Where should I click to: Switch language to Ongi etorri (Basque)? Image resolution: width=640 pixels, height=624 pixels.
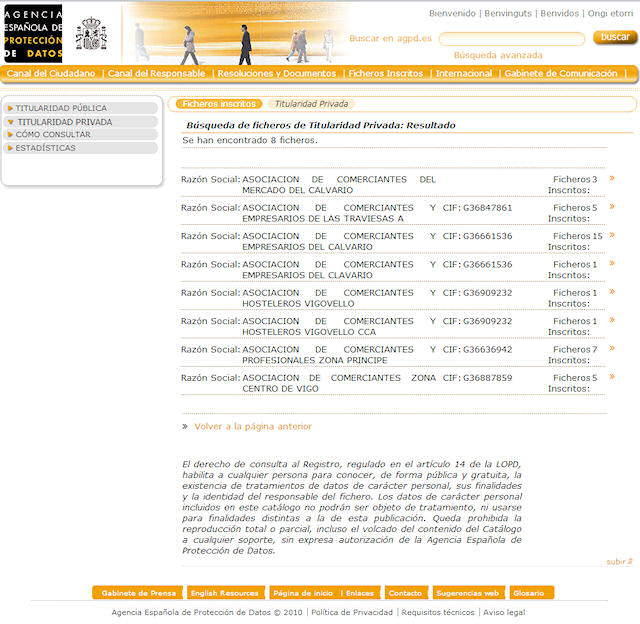pyautogui.click(x=610, y=13)
